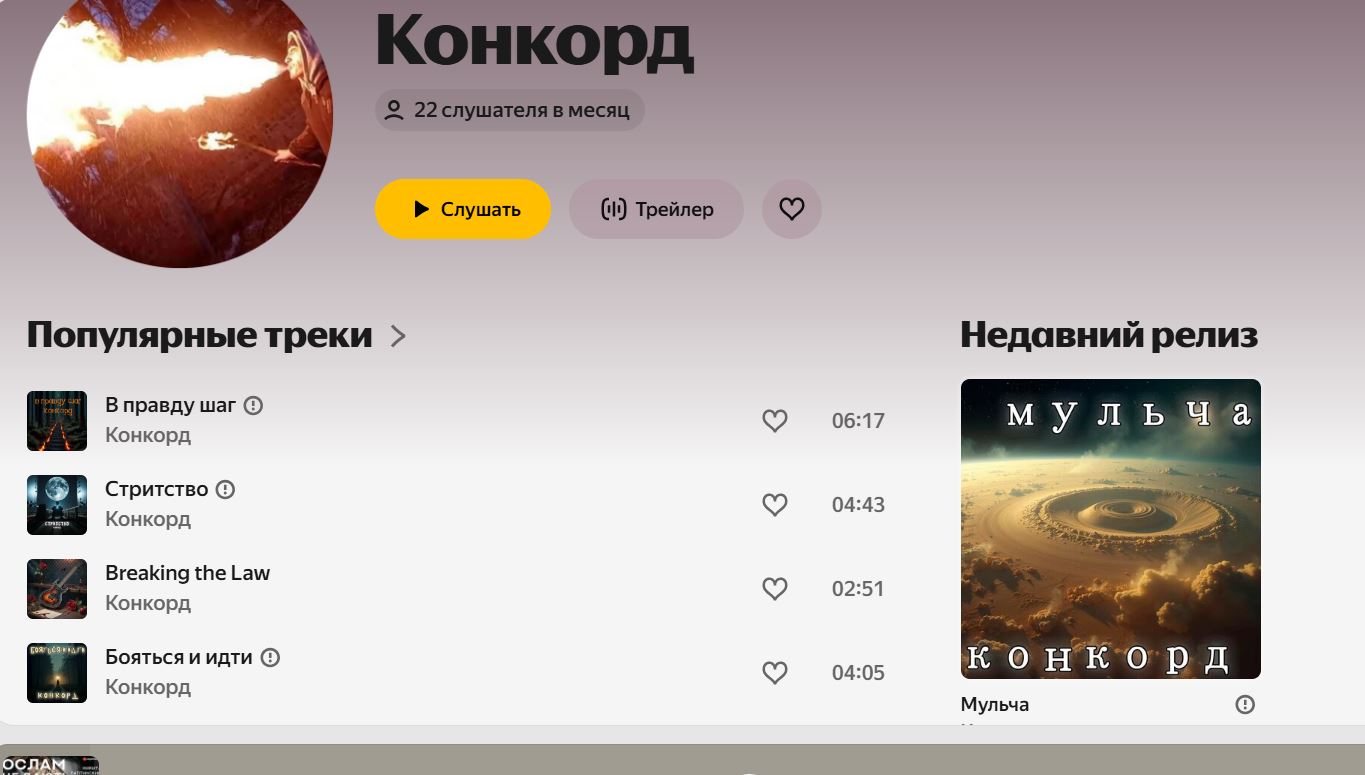
Task: Click the info icon next to Бояться и идти
Action: coord(270,657)
